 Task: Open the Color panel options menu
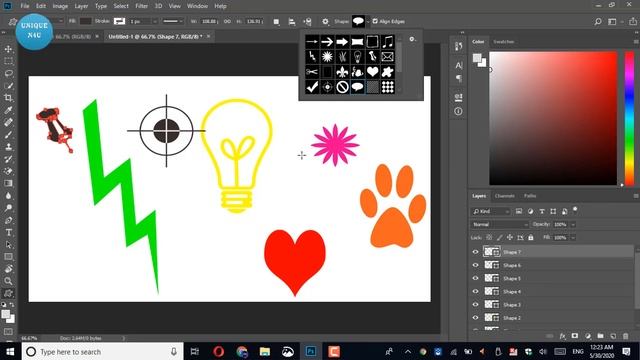(x=636, y=42)
